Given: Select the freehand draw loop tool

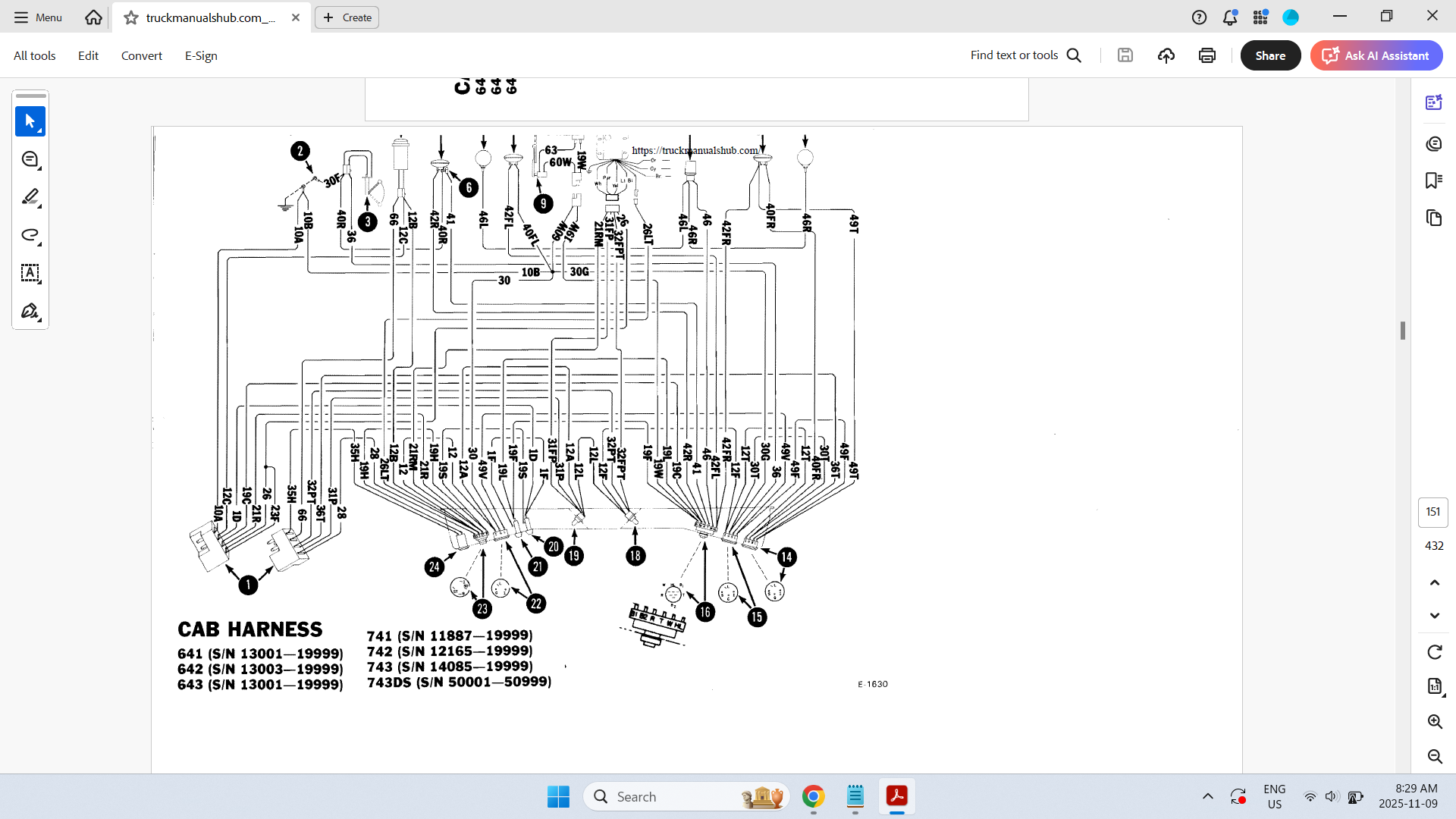Looking at the screenshot, I should tap(30, 235).
